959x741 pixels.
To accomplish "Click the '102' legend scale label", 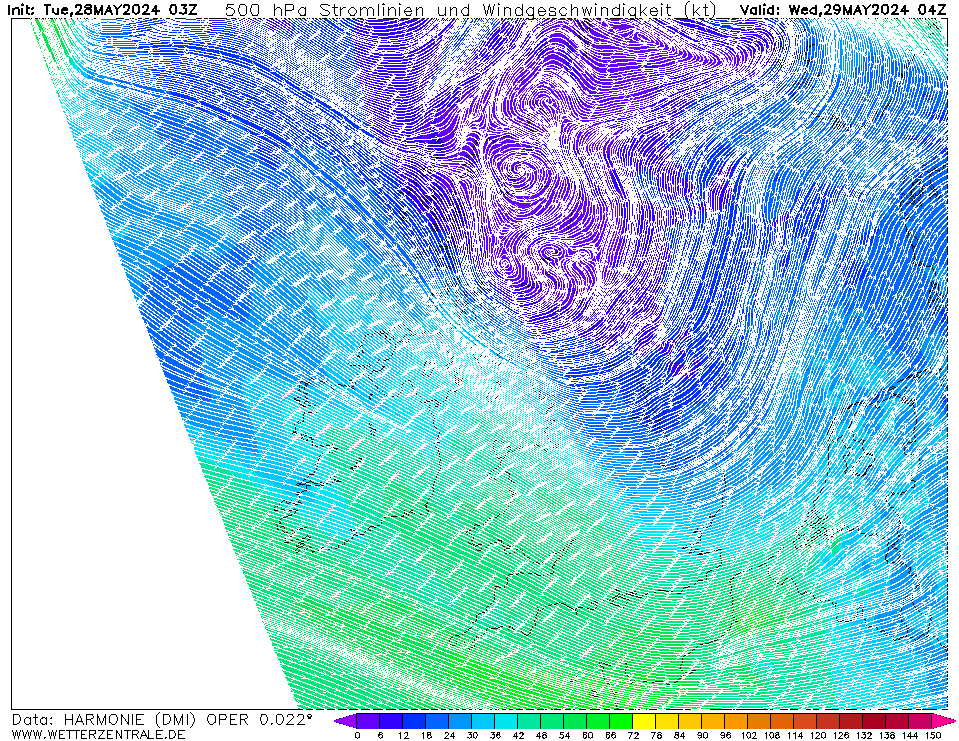I will (x=749, y=735).
